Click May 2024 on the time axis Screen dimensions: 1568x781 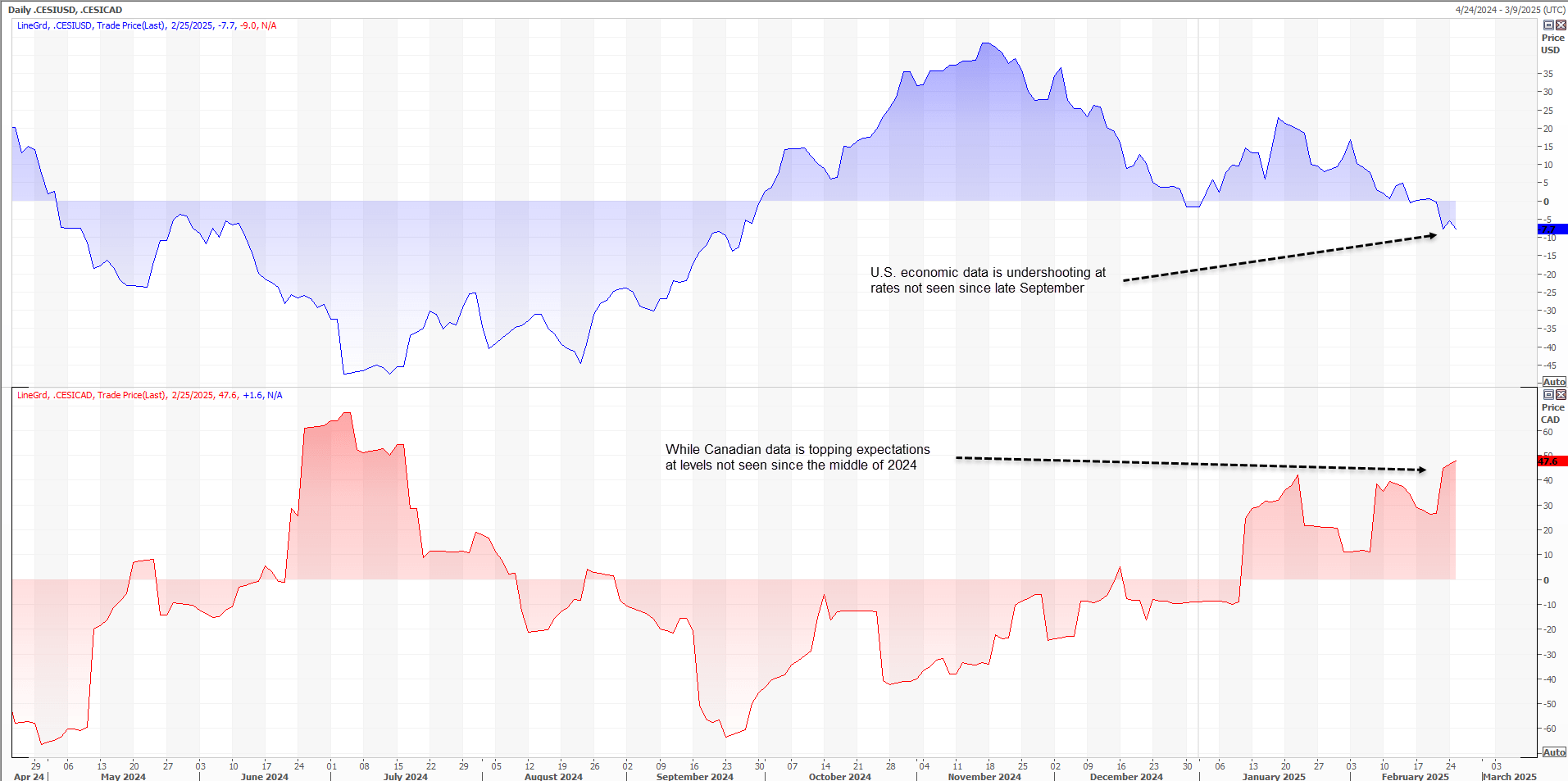123,776
